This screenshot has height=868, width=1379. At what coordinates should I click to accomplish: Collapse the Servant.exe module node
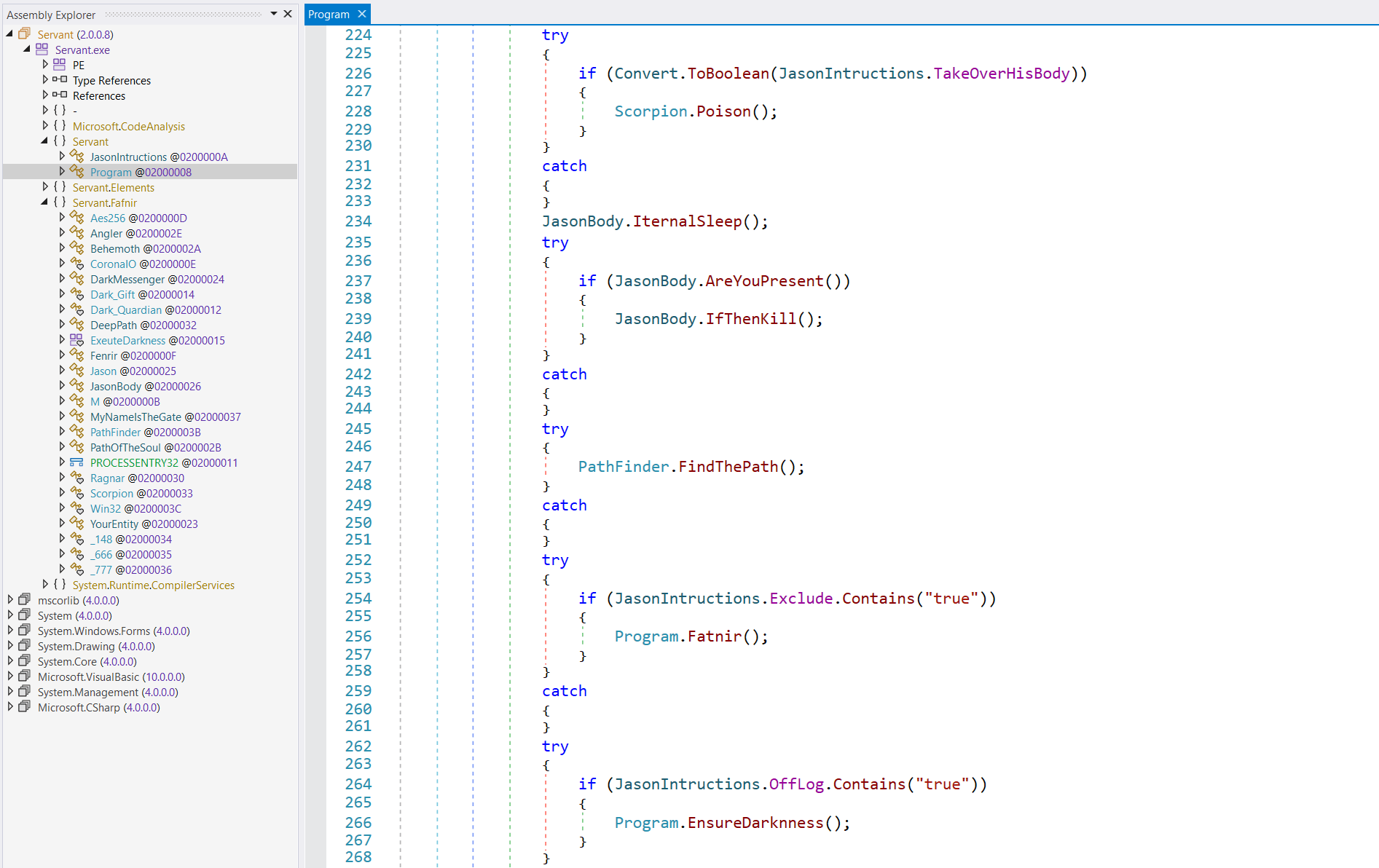pos(27,49)
